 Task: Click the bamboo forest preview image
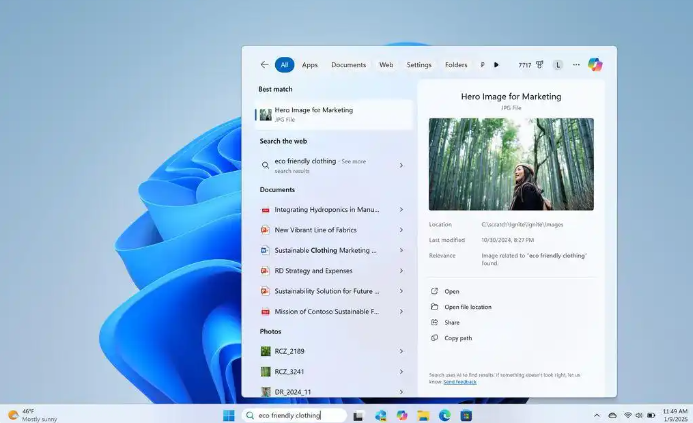510,164
